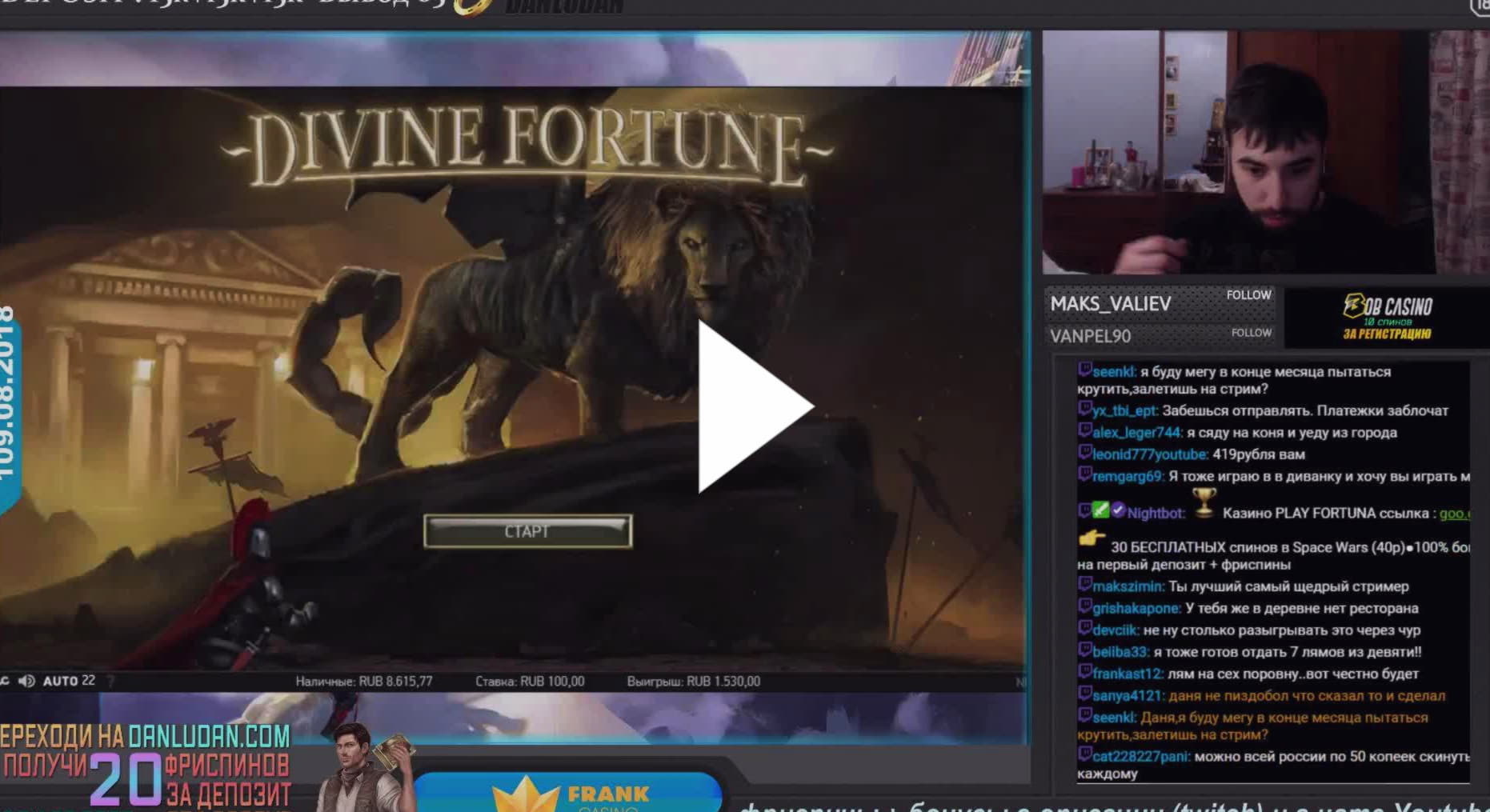This screenshot has width=1490, height=812.
Task: Open alex_leger744 user in chat
Action: pos(1137,433)
